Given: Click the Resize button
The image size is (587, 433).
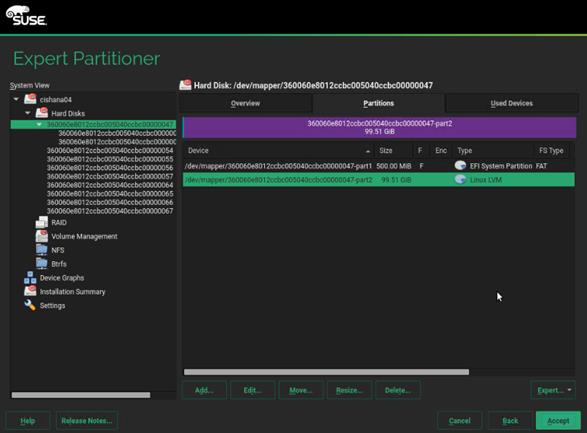Looking at the screenshot, I should (349, 390).
